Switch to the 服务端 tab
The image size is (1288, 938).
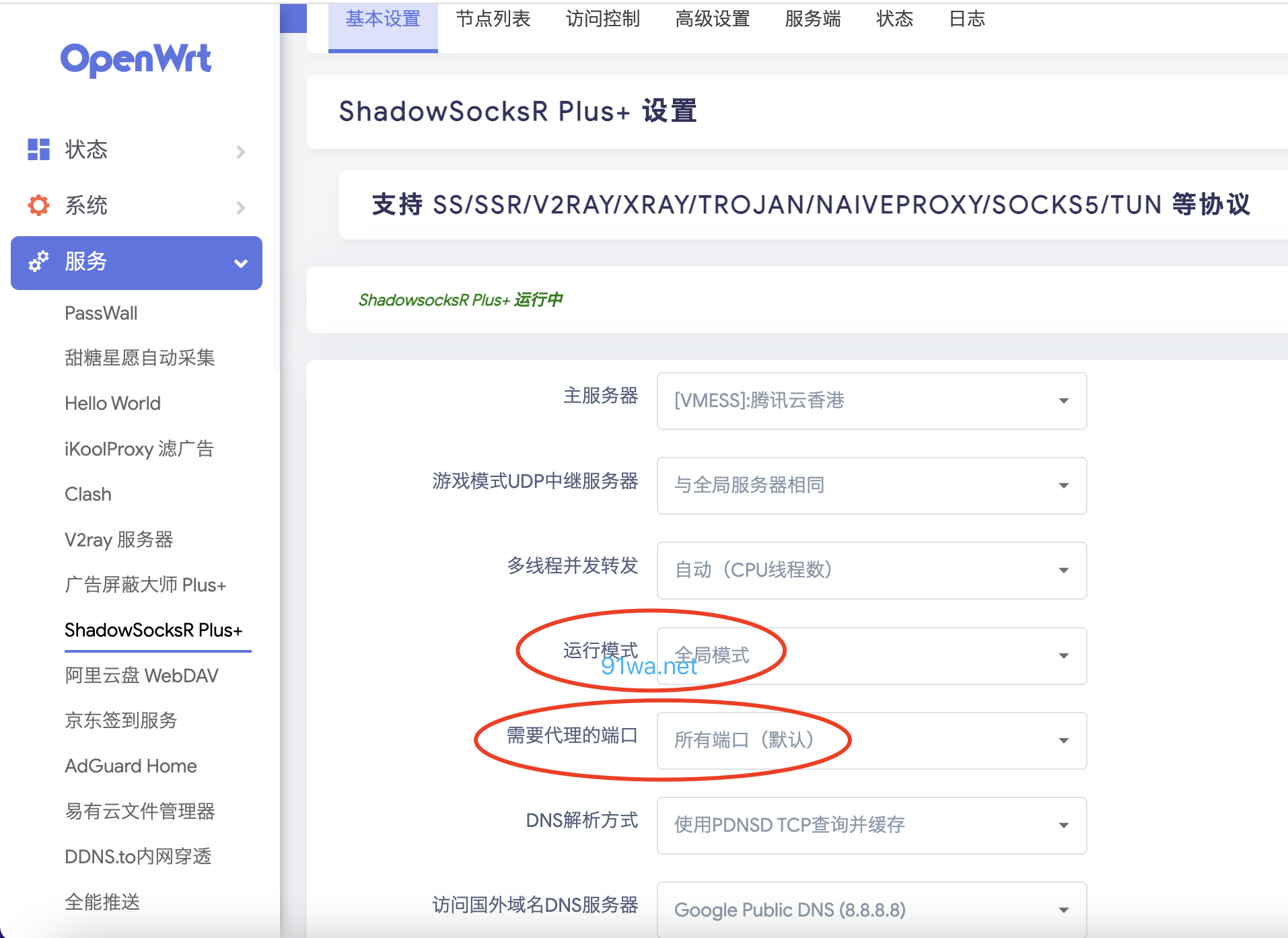tap(813, 20)
